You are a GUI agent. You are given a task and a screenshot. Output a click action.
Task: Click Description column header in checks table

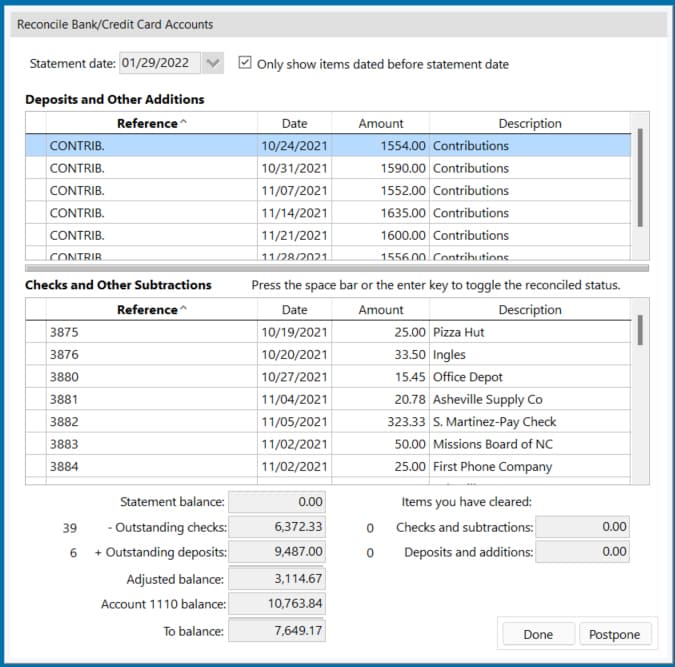pyautogui.click(x=529, y=310)
